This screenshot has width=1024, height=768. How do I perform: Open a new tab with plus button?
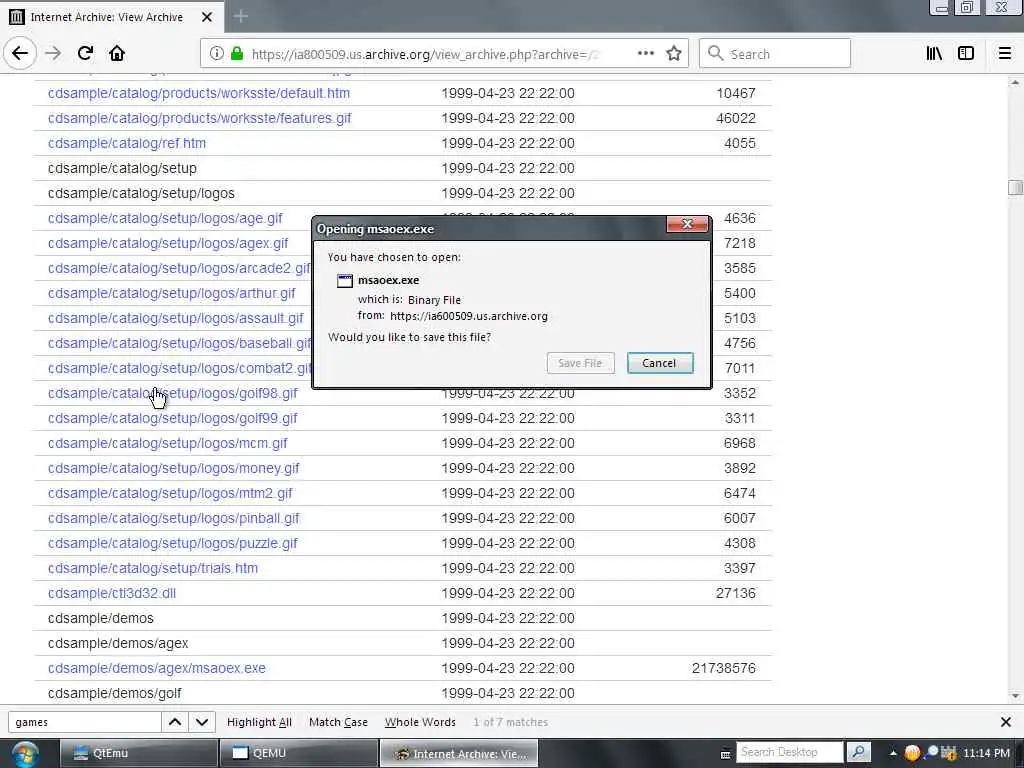(241, 16)
